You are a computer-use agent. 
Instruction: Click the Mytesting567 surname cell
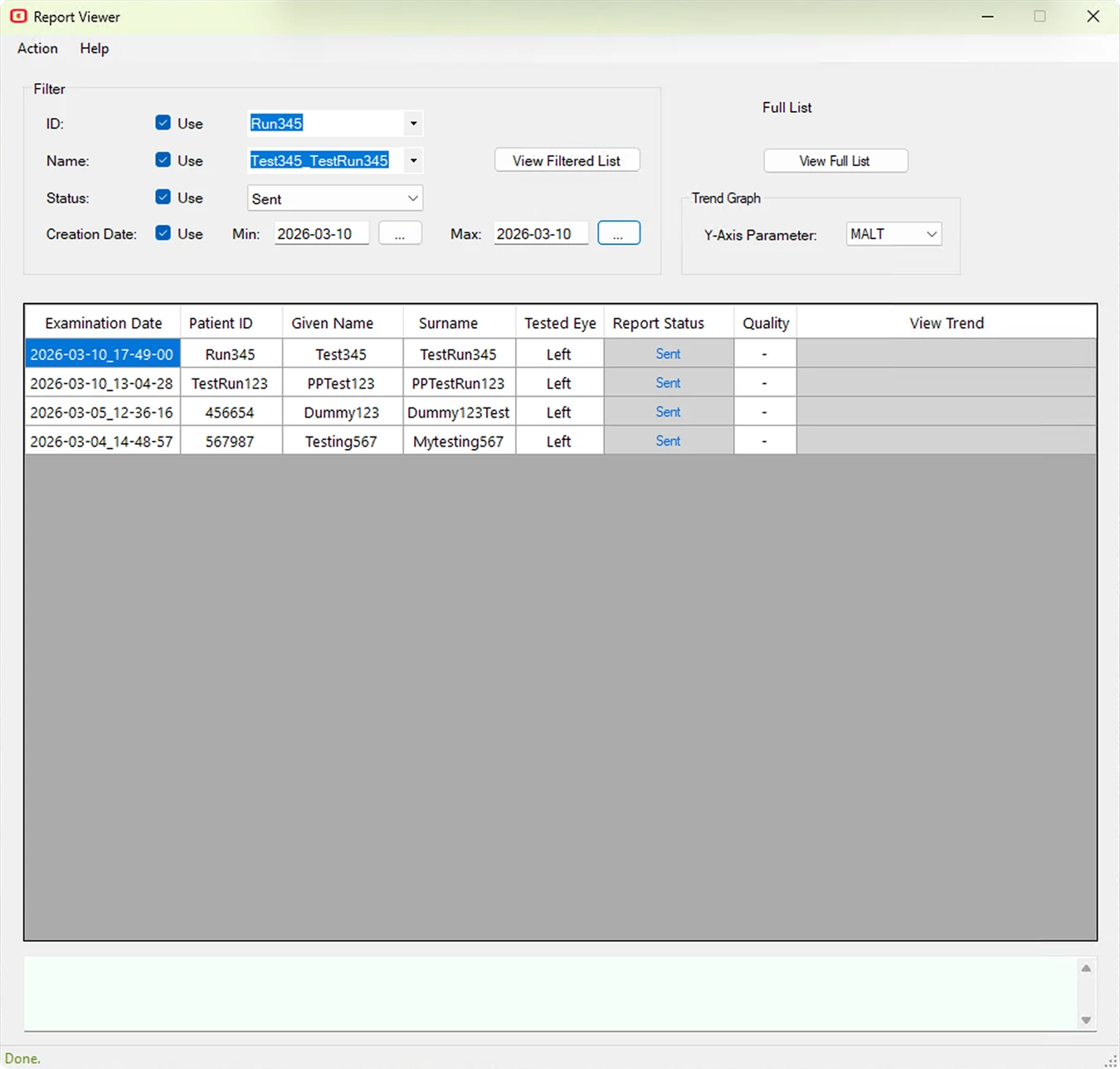tap(459, 442)
